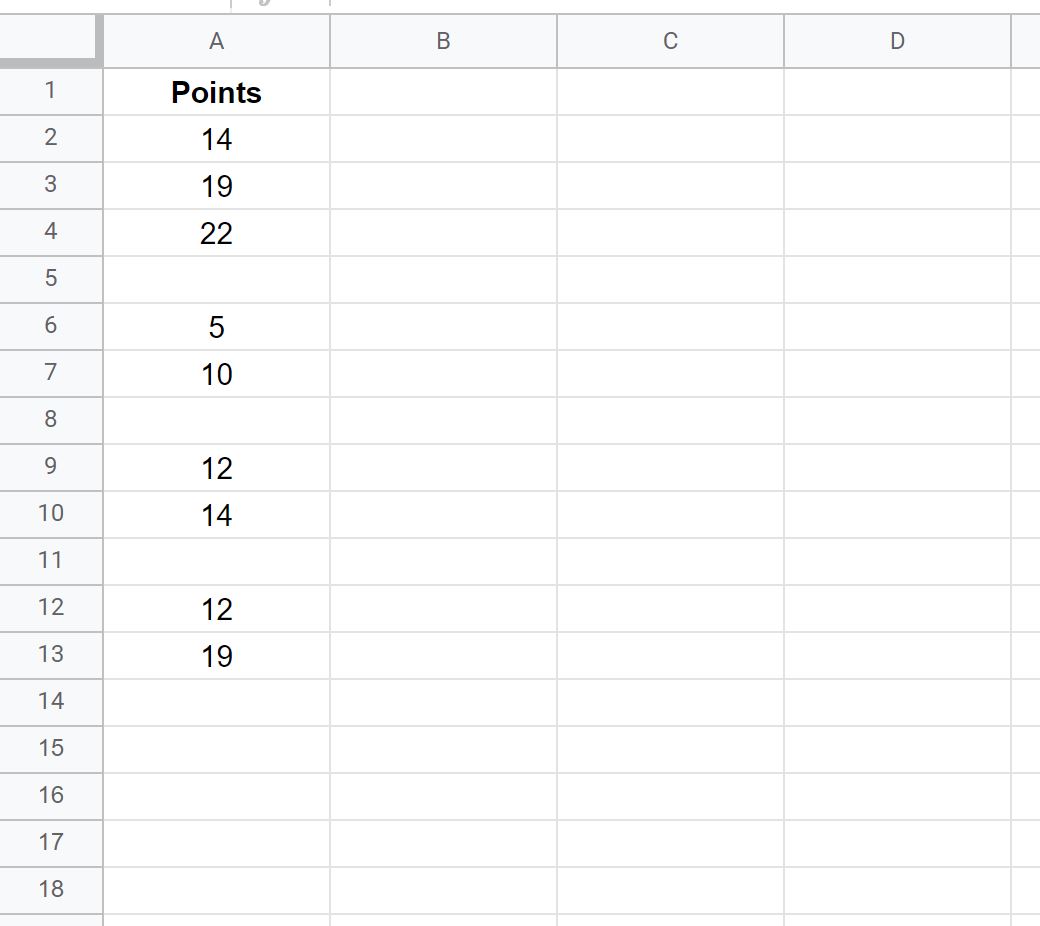Click cell A7 containing 10
This screenshot has height=926, width=1040.
(x=216, y=373)
